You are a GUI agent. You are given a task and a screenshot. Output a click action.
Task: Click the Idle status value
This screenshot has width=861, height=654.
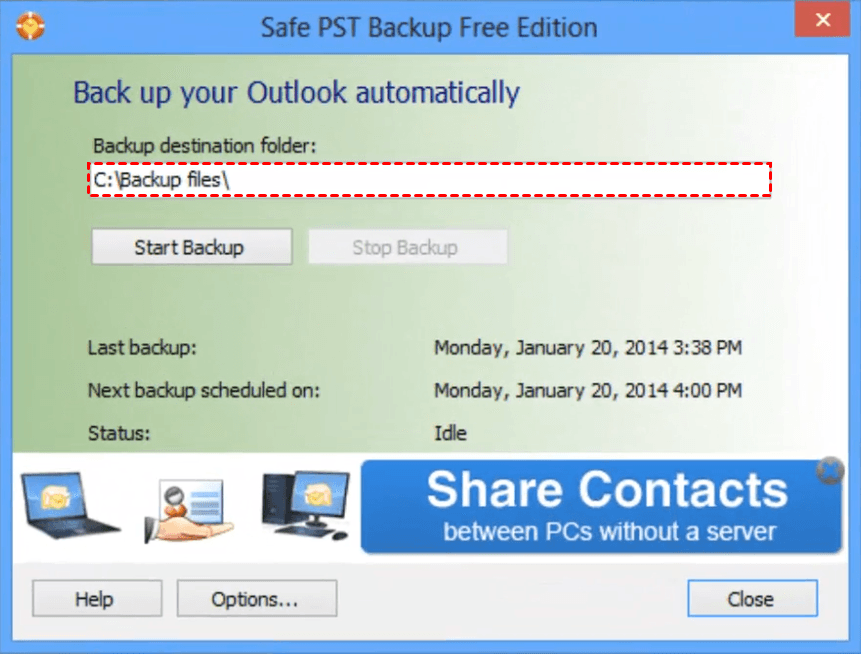pyautogui.click(x=450, y=433)
